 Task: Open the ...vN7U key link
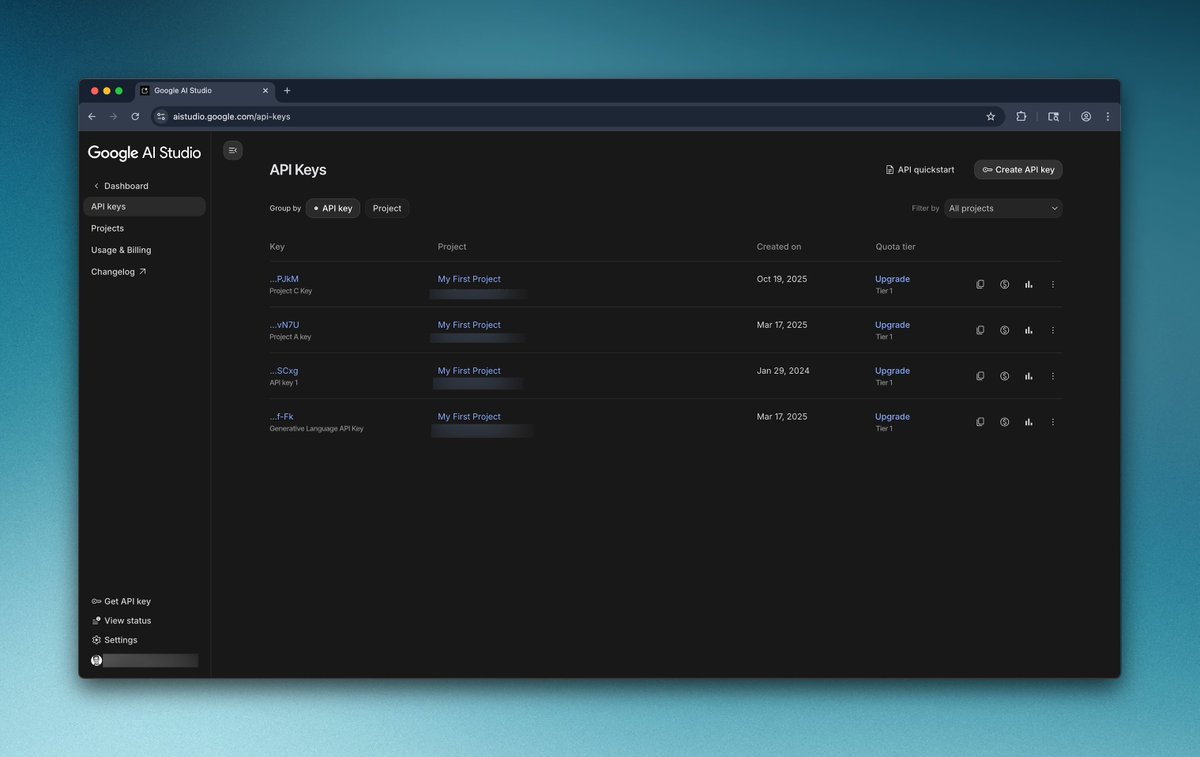tap(284, 325)
